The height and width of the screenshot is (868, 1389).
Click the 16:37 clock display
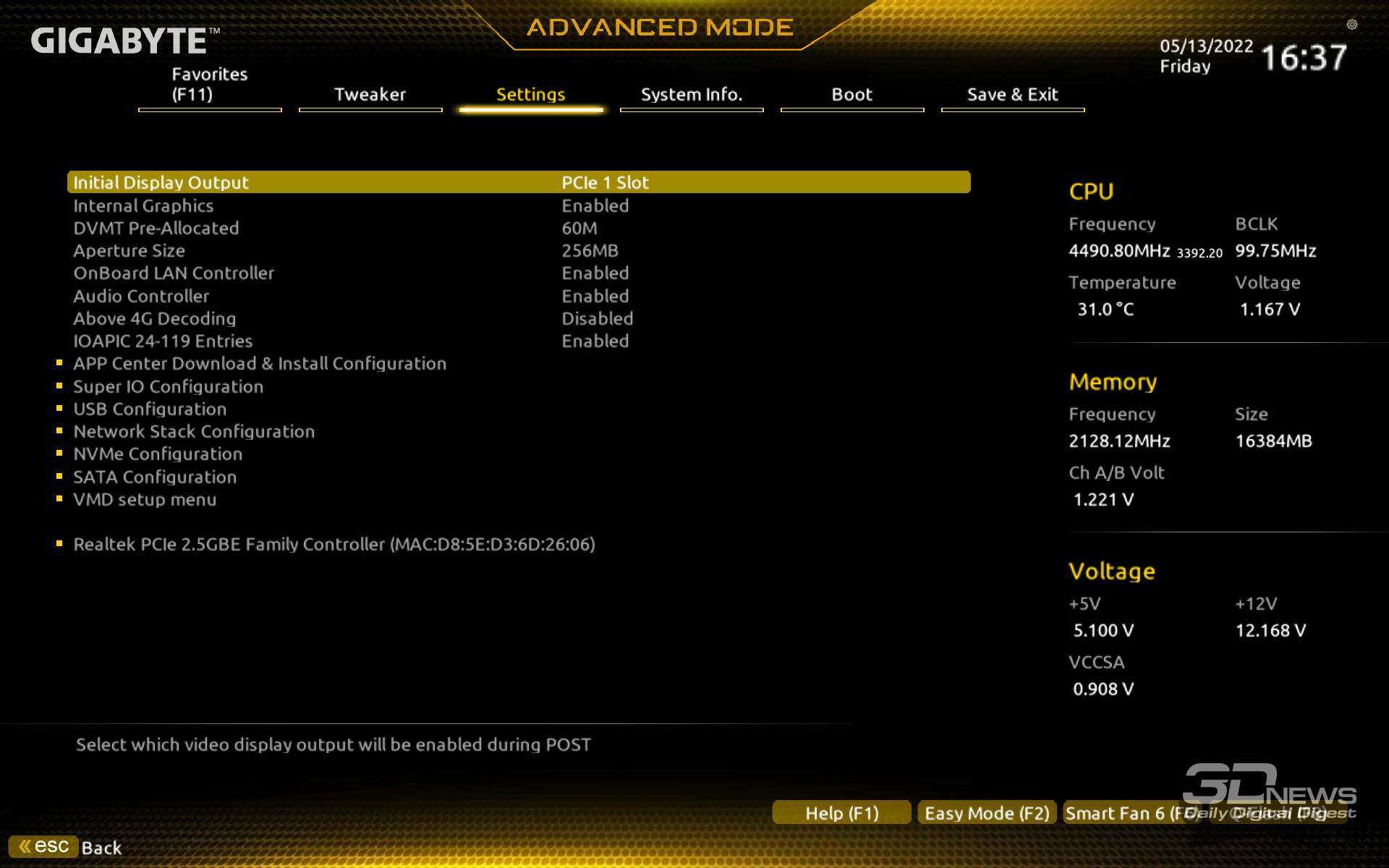(1304, 57)
